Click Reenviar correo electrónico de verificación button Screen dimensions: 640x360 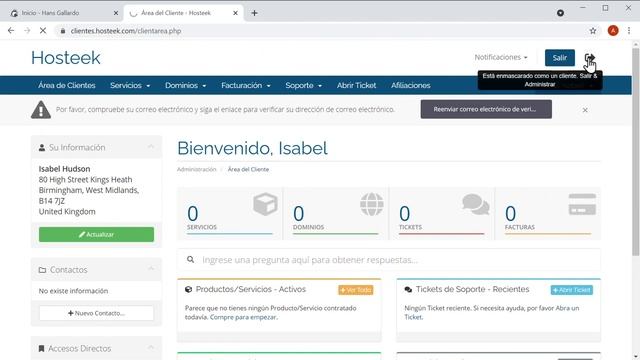(486, 109)
